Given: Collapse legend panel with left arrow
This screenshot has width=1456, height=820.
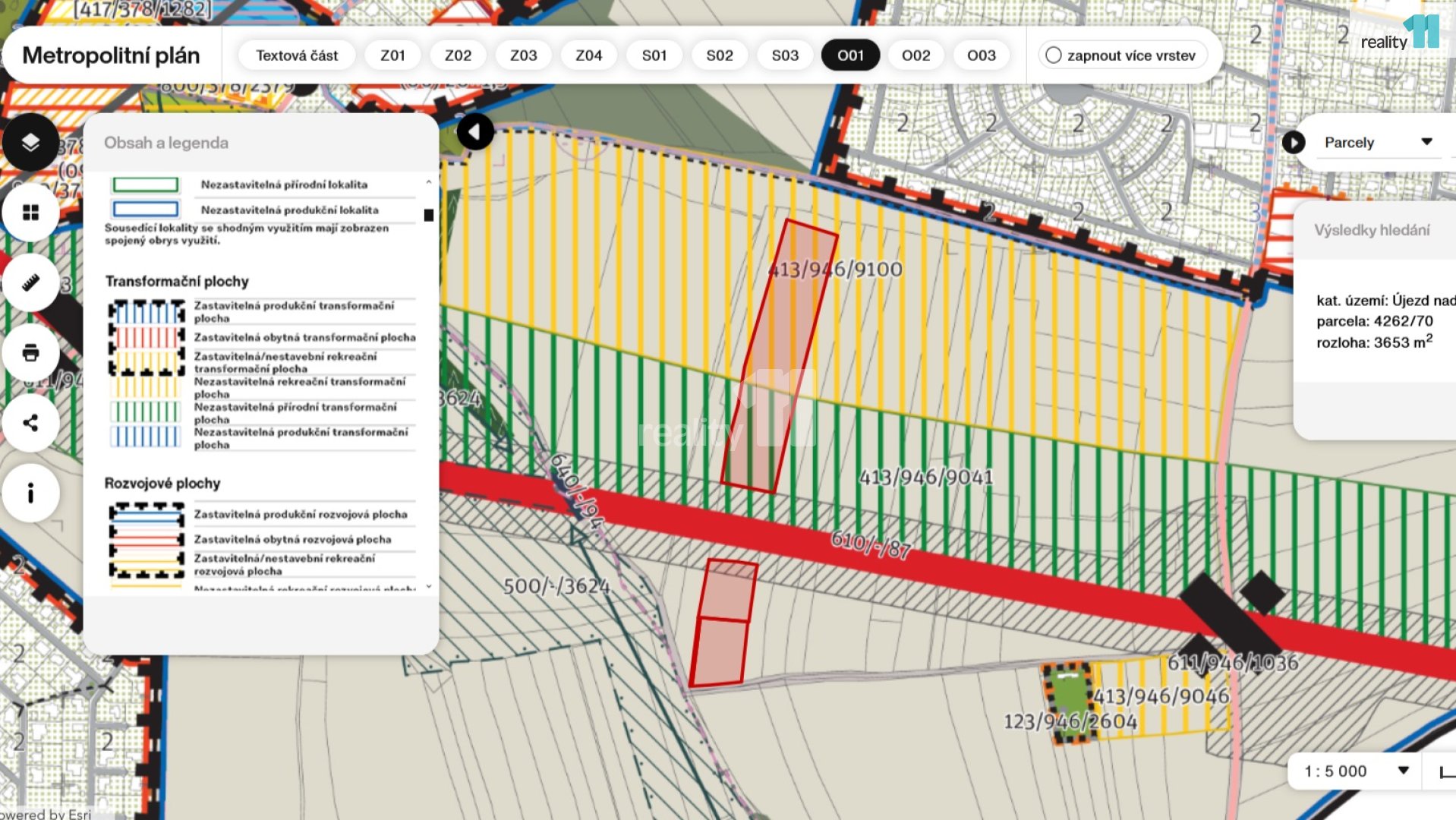Looking at the screenshot, I should tap(475, 132).
